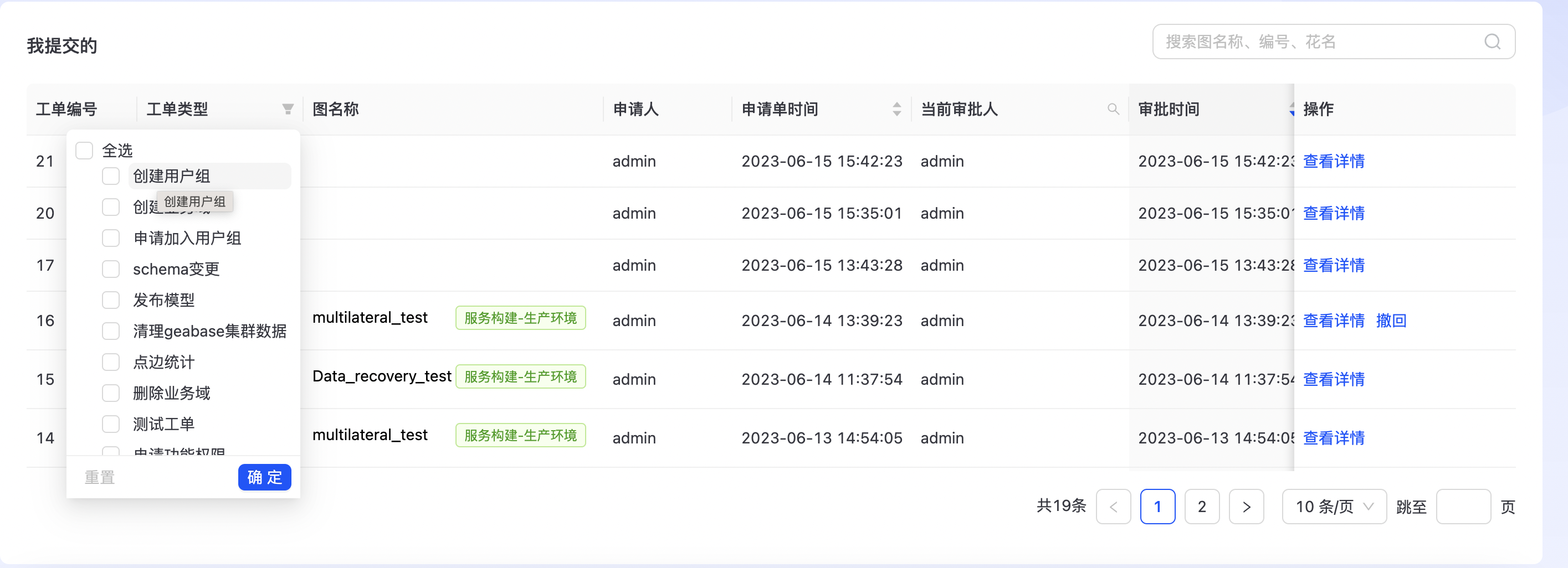
Task: Click the search magnifier icon in search box
Action: (x=1492, y=42)
